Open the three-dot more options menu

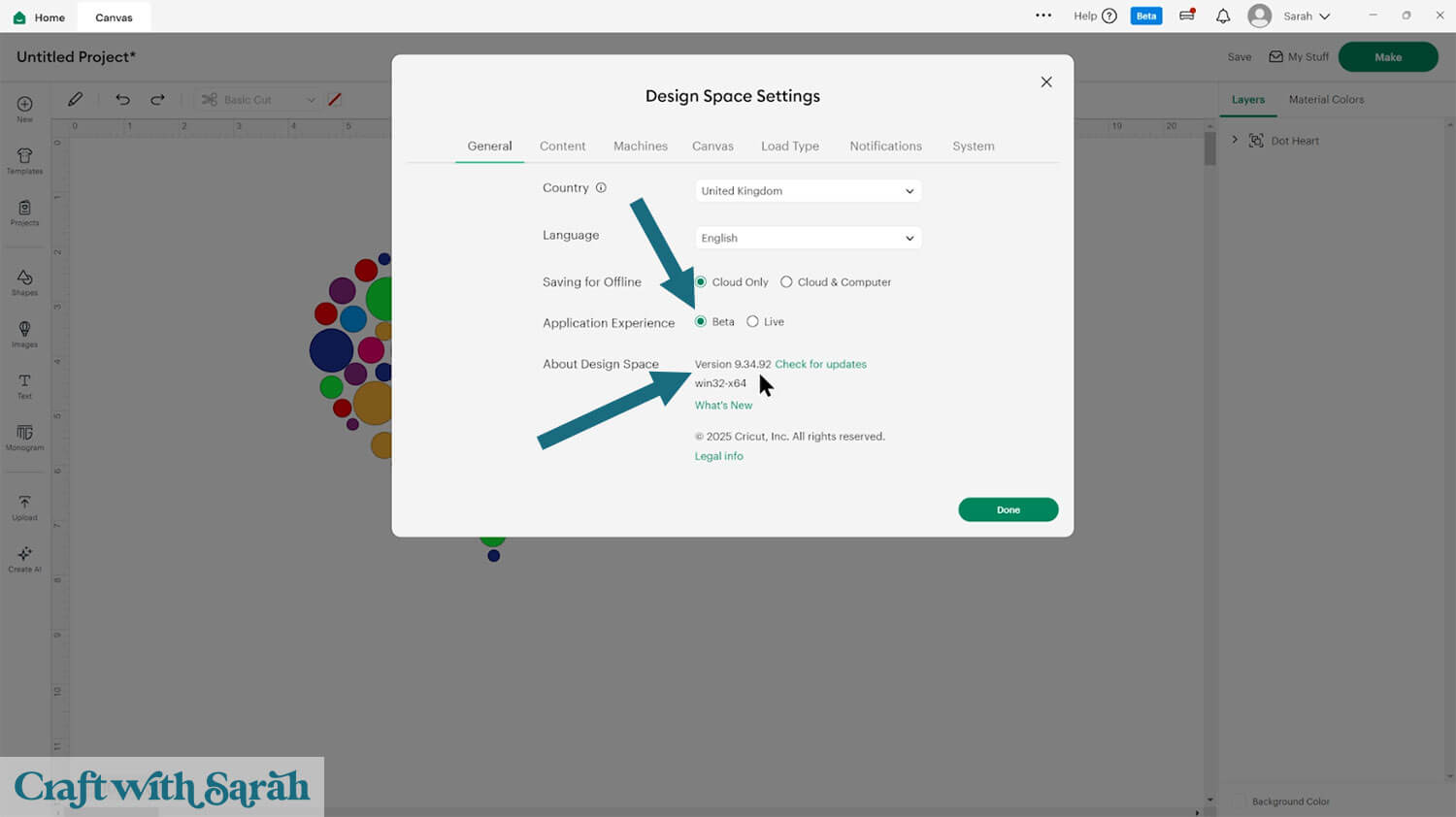coord(1043,16)
